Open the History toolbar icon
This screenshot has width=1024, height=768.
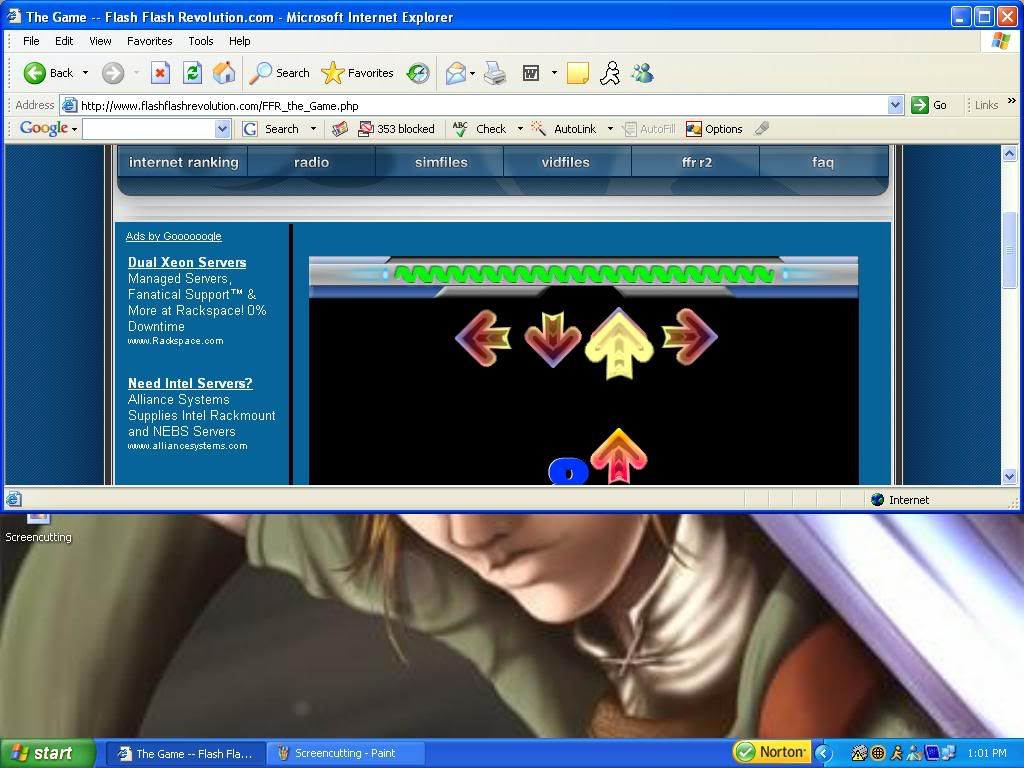coord(418,73)
